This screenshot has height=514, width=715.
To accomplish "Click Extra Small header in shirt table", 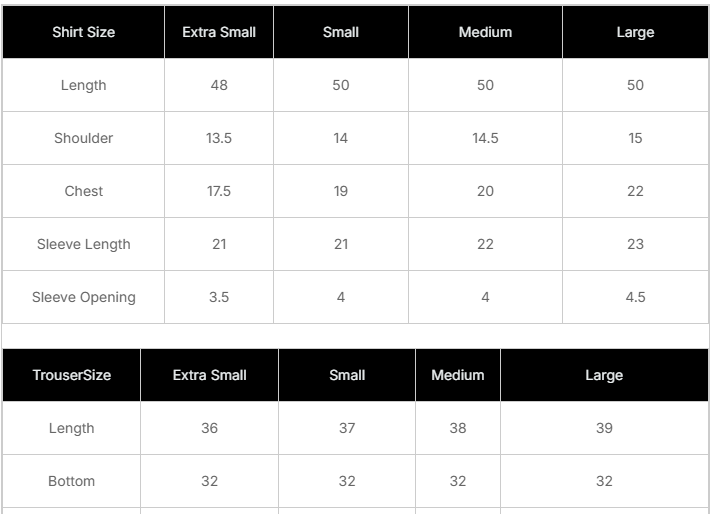I will [219, 32].
